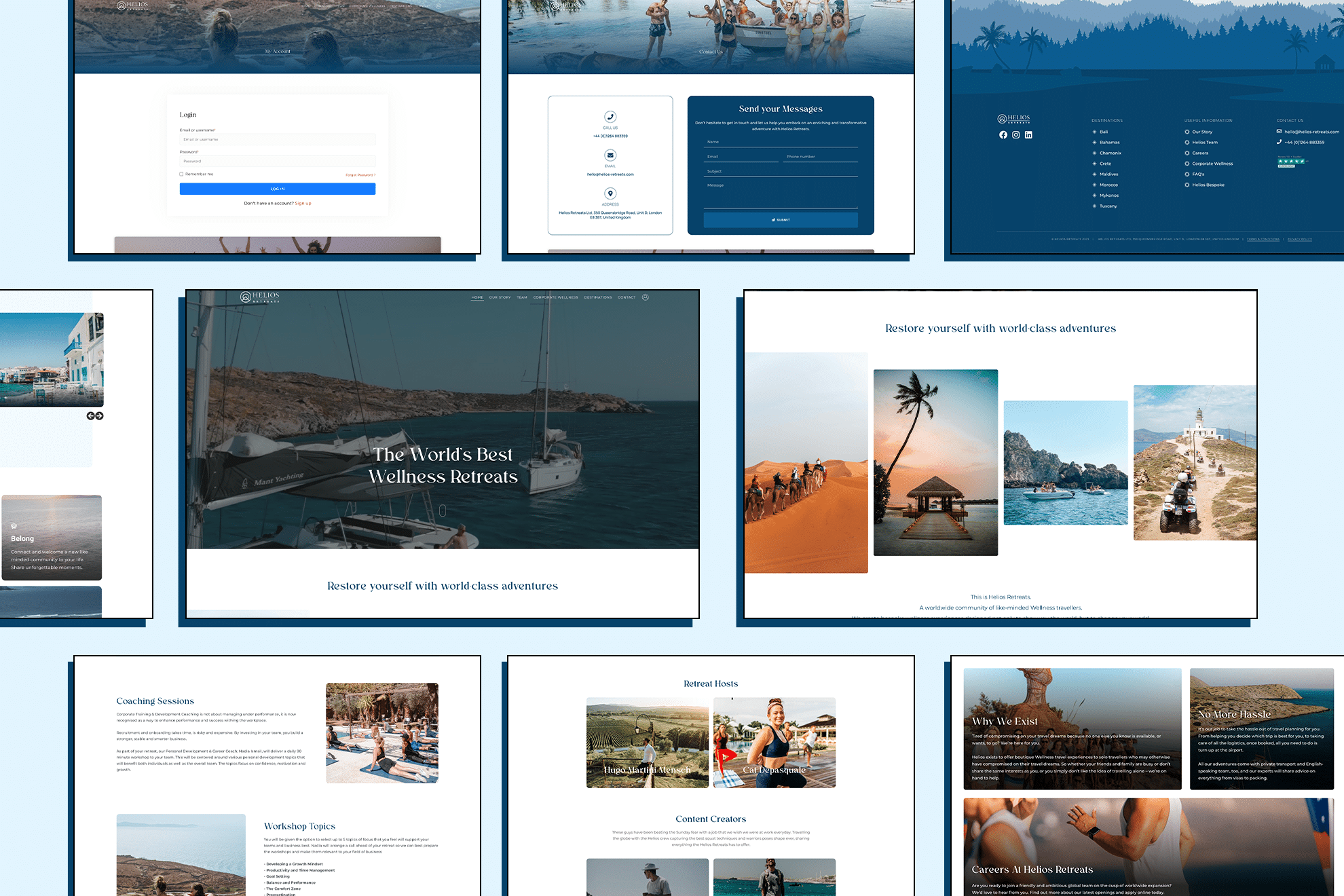
Task: Open Our Story in the top navigation
Action: [x=500, y=297]
